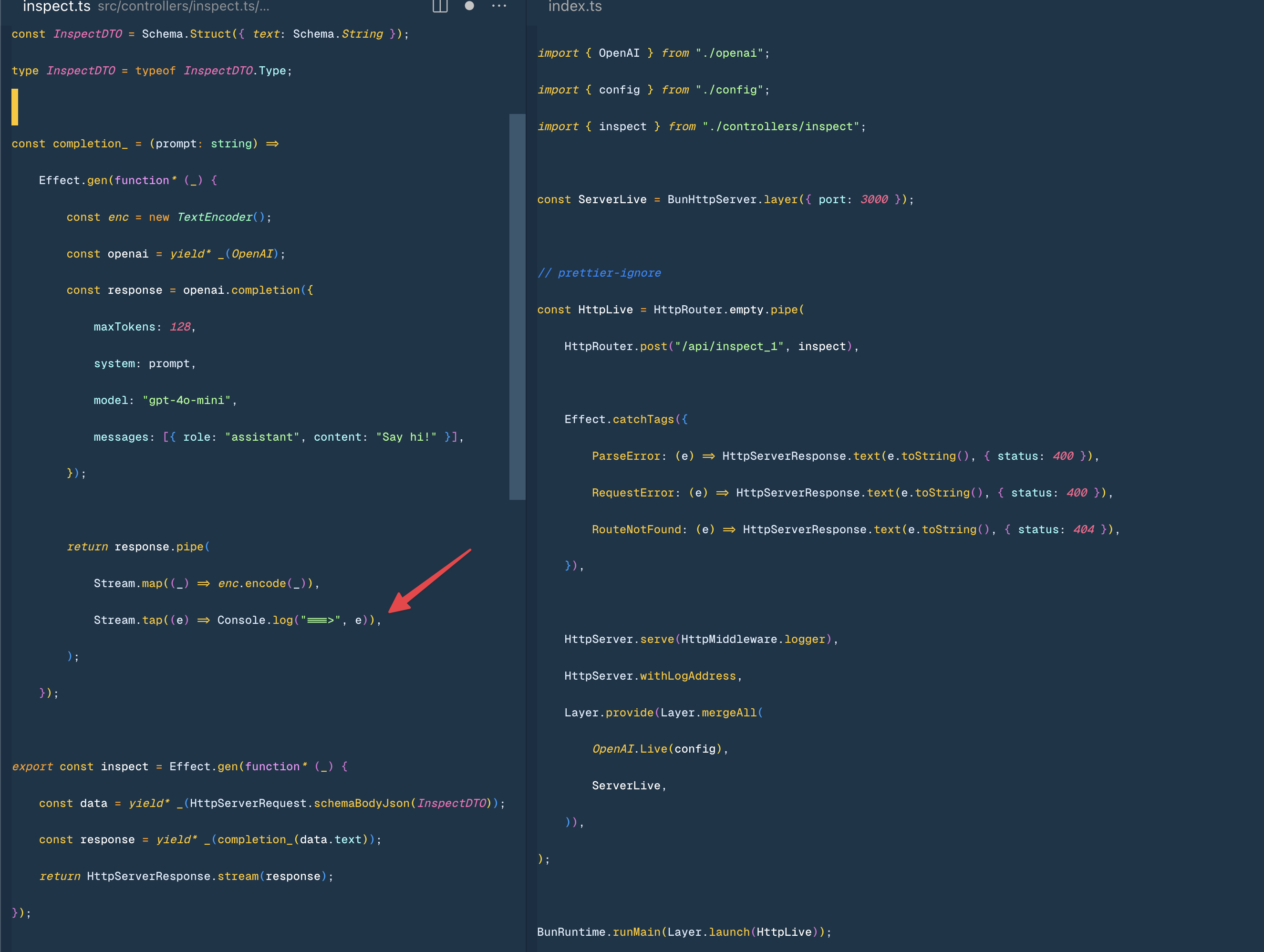Image resolution: width=1264 pixels, height=952 pixels.
Task: Open the More Actions ellipsis menu
Action: pos(499,6)
